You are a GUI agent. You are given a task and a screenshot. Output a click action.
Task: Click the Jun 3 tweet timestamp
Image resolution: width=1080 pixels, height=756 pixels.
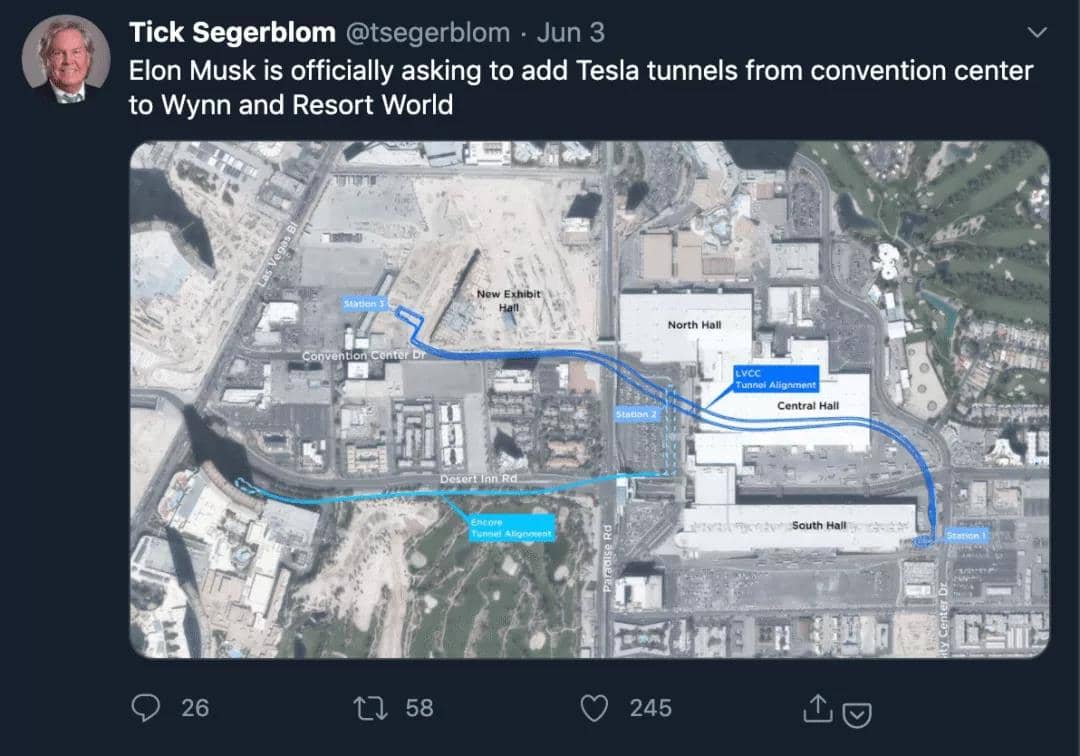click(571, 33)
